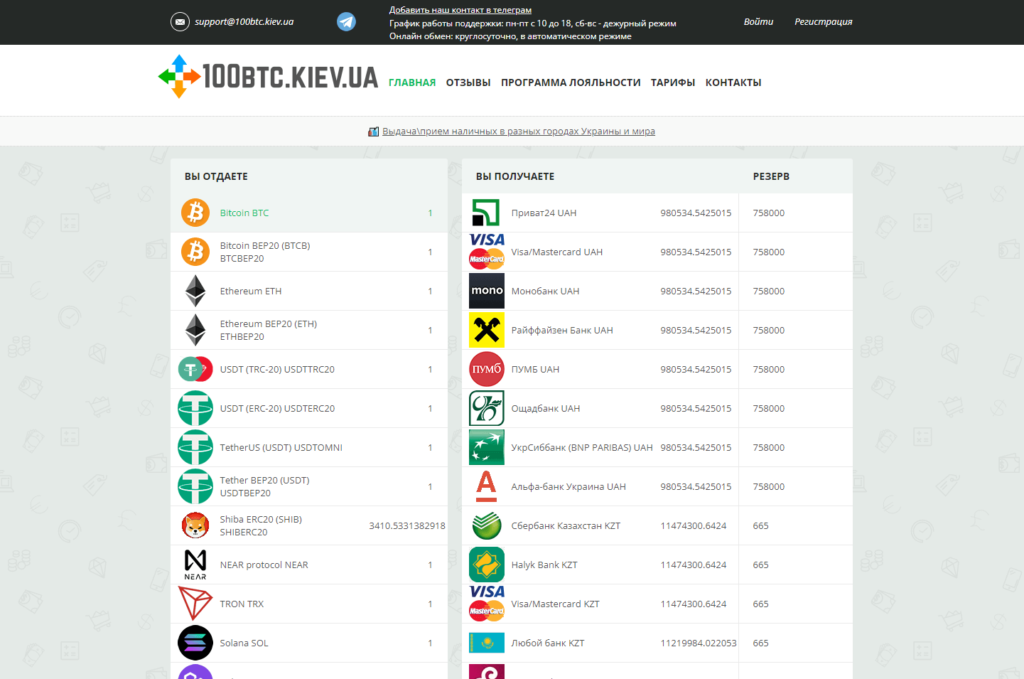The width and height of the screenshot is (1024, 679).
Task: Go to the ОТЗЫВЫ page
Action: (x=468, y=82)
